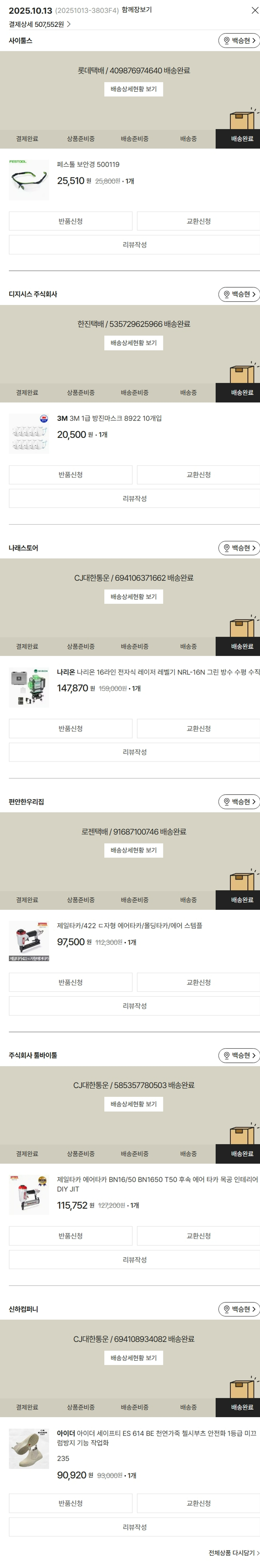Open recipient pin for 디지시스 주식회사 order

(239, 295)
